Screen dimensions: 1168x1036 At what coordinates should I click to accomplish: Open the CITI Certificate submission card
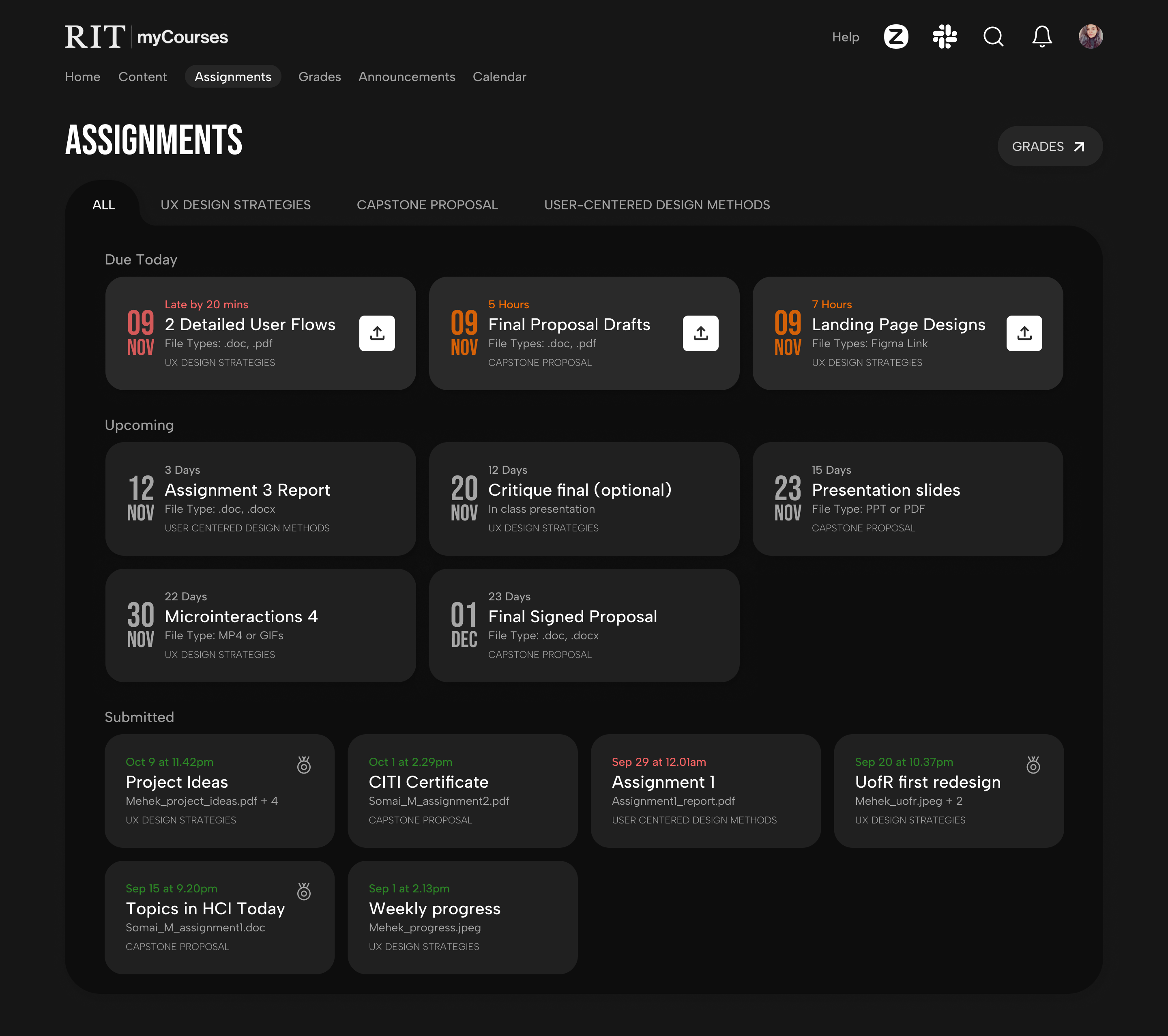click(x=462, y=790)
